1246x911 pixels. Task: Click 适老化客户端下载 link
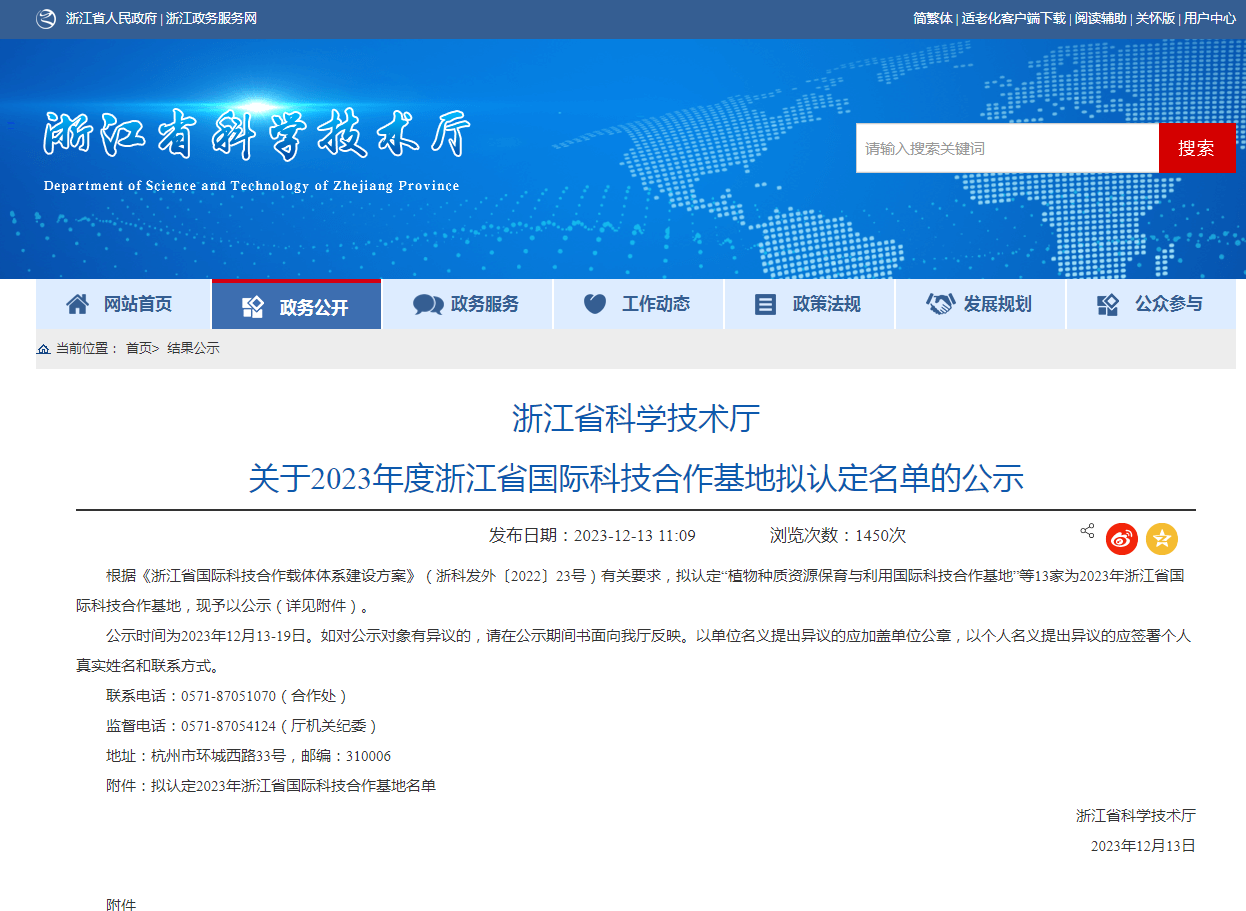point(1014,19)
